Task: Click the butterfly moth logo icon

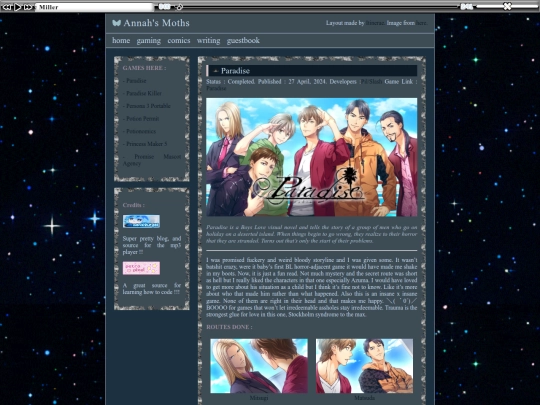Action: pyautogui.click(x=116, y=23)
